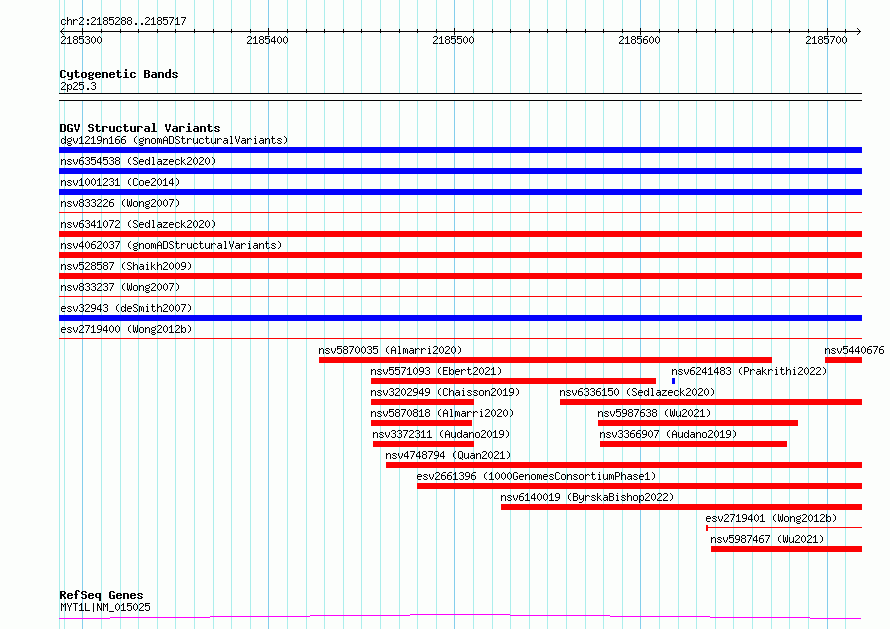Select the red bar under nsv5870035
This screenshot has width=890, height=629.
(x=545, y=360)
